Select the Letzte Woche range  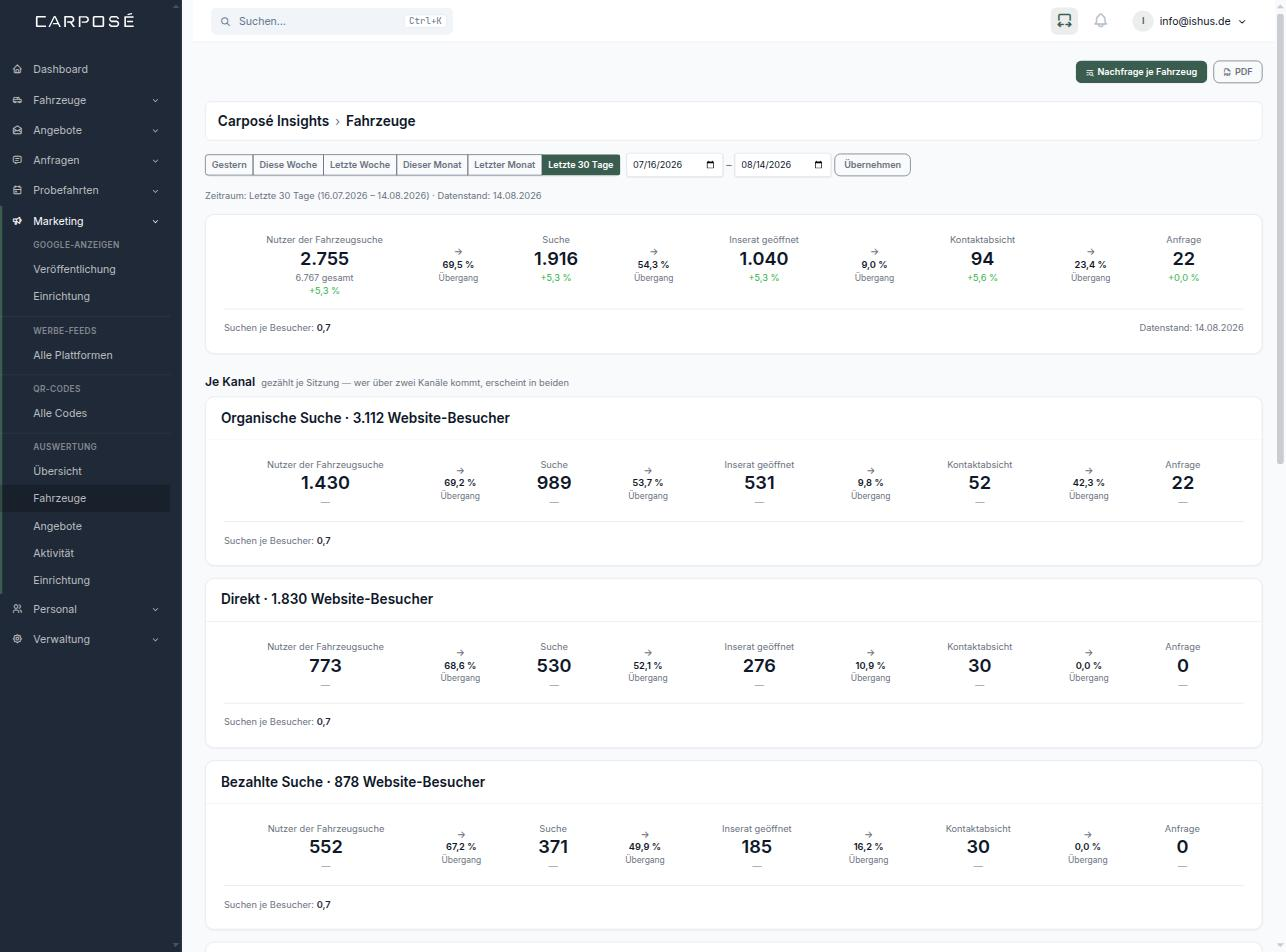(x=360, y=165)
